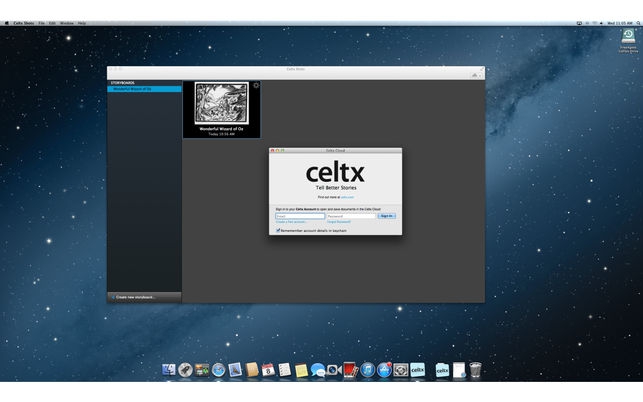This screenshot has height=402, width=643.
Task: Click the clock in the menu bar
Action: (x=620, y=23)
